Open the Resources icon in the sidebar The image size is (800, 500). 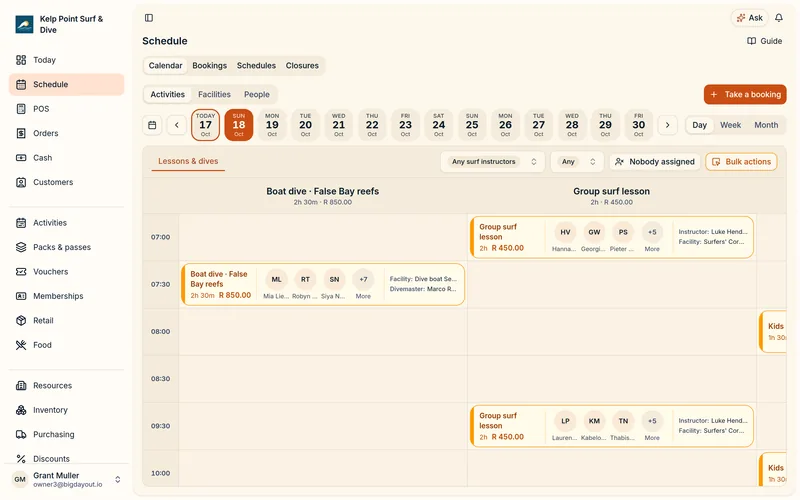21,386
